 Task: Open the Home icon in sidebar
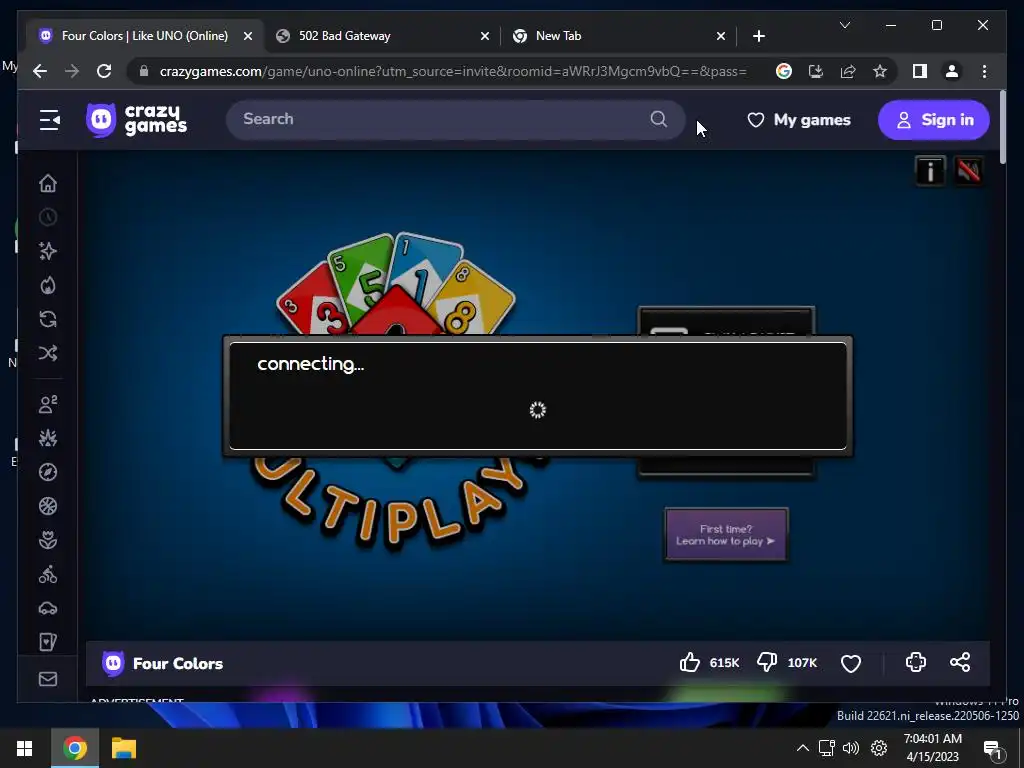(x=48, y=184)
